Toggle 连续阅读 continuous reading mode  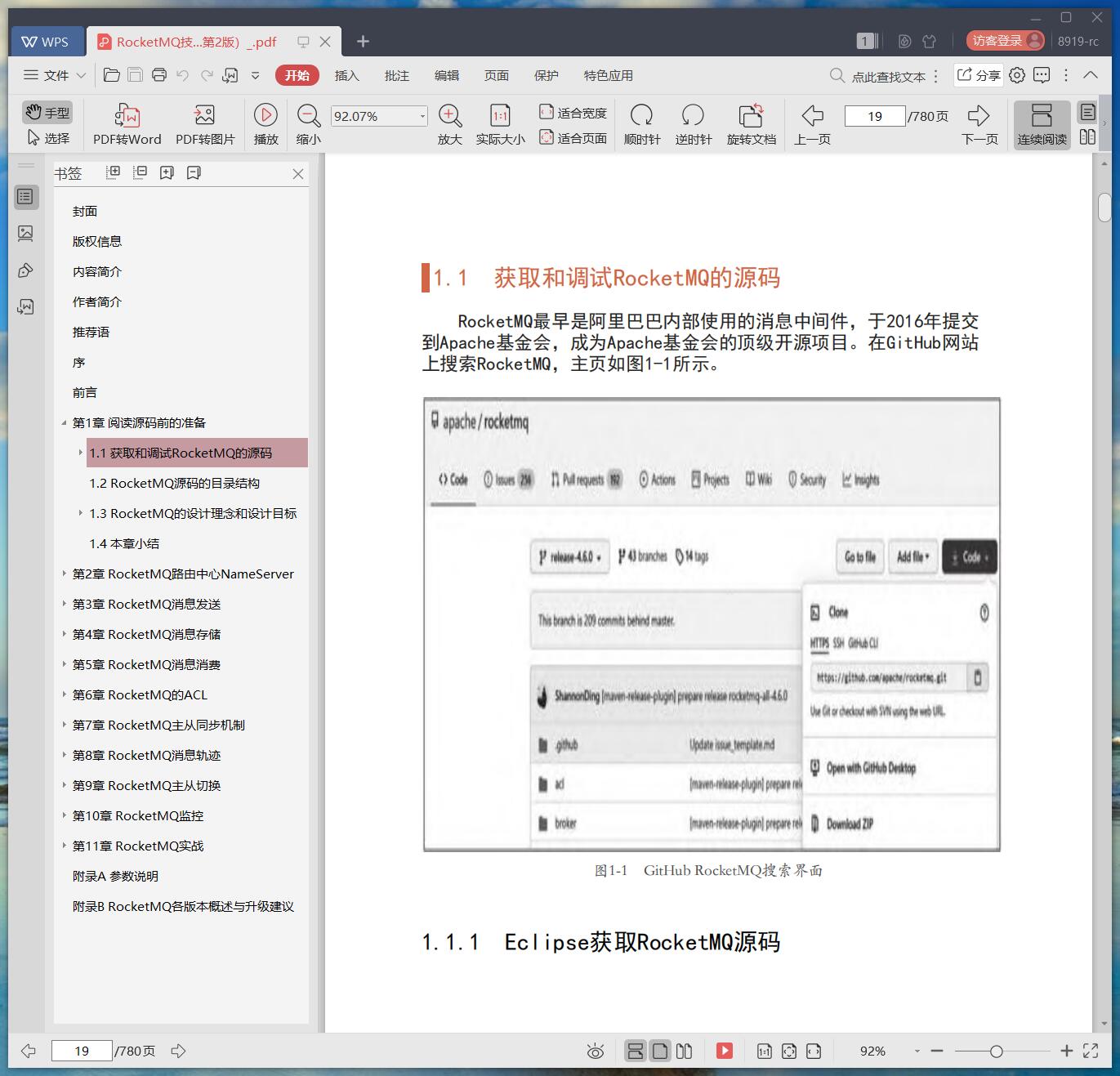click(x=1042, y=124)
